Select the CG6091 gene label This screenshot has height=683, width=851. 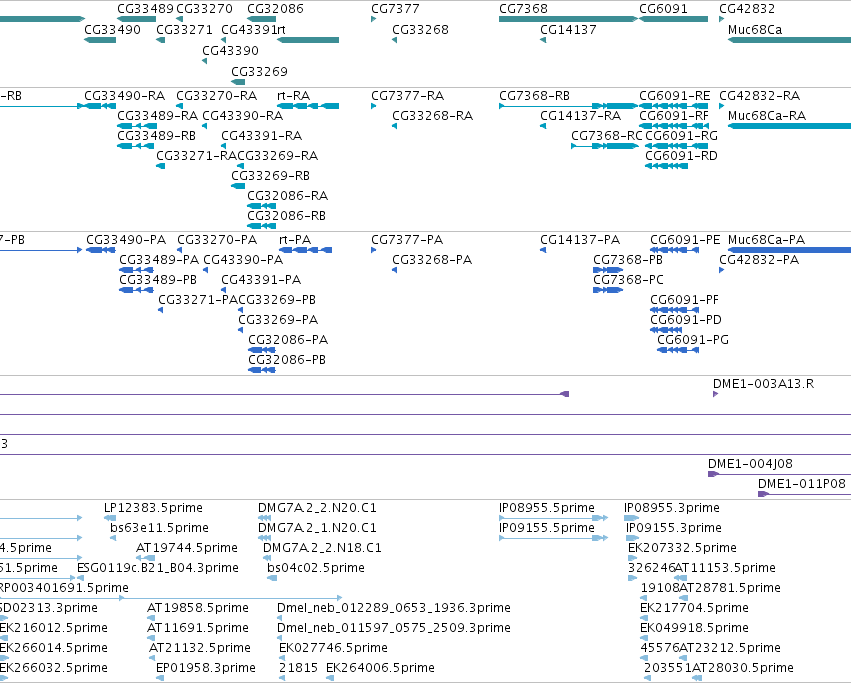click(x=663, y=9)
